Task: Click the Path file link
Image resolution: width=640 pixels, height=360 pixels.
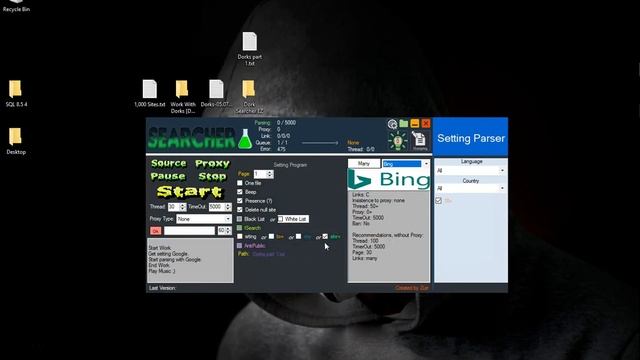Action: tap(269, 254)
